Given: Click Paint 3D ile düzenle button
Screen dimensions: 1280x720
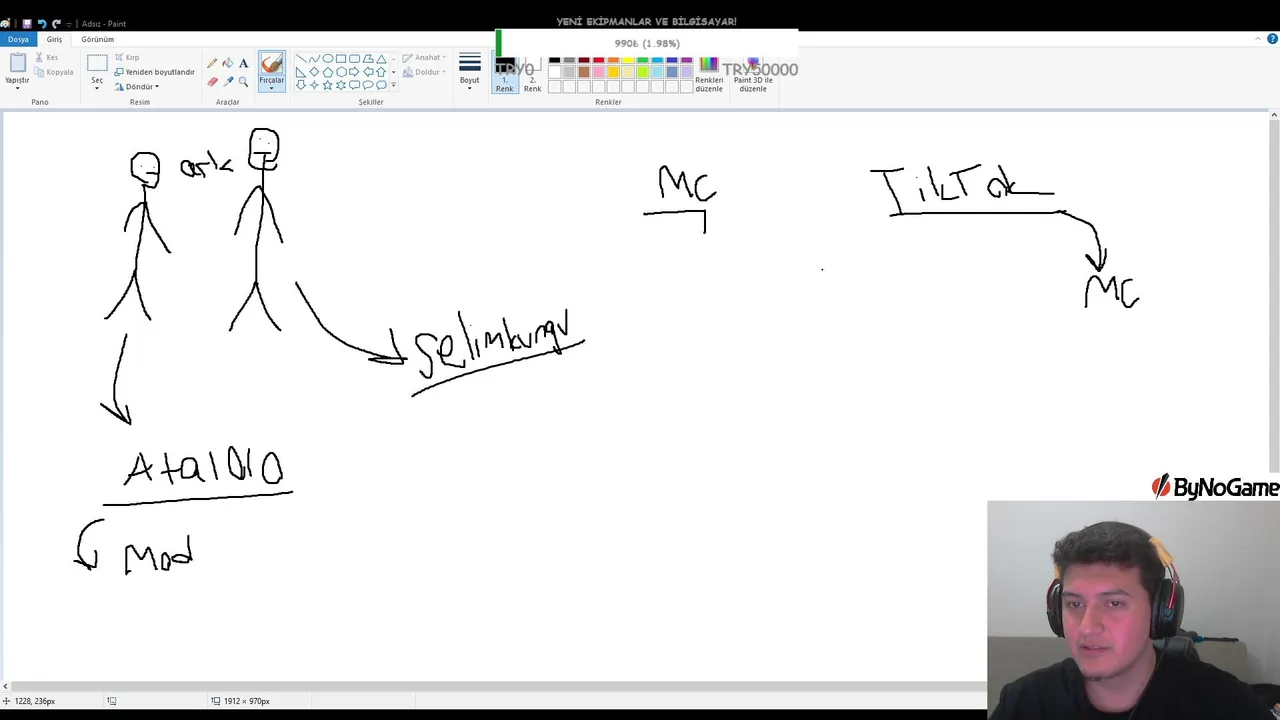Looking at the screenshot, I should coord(753,74).
